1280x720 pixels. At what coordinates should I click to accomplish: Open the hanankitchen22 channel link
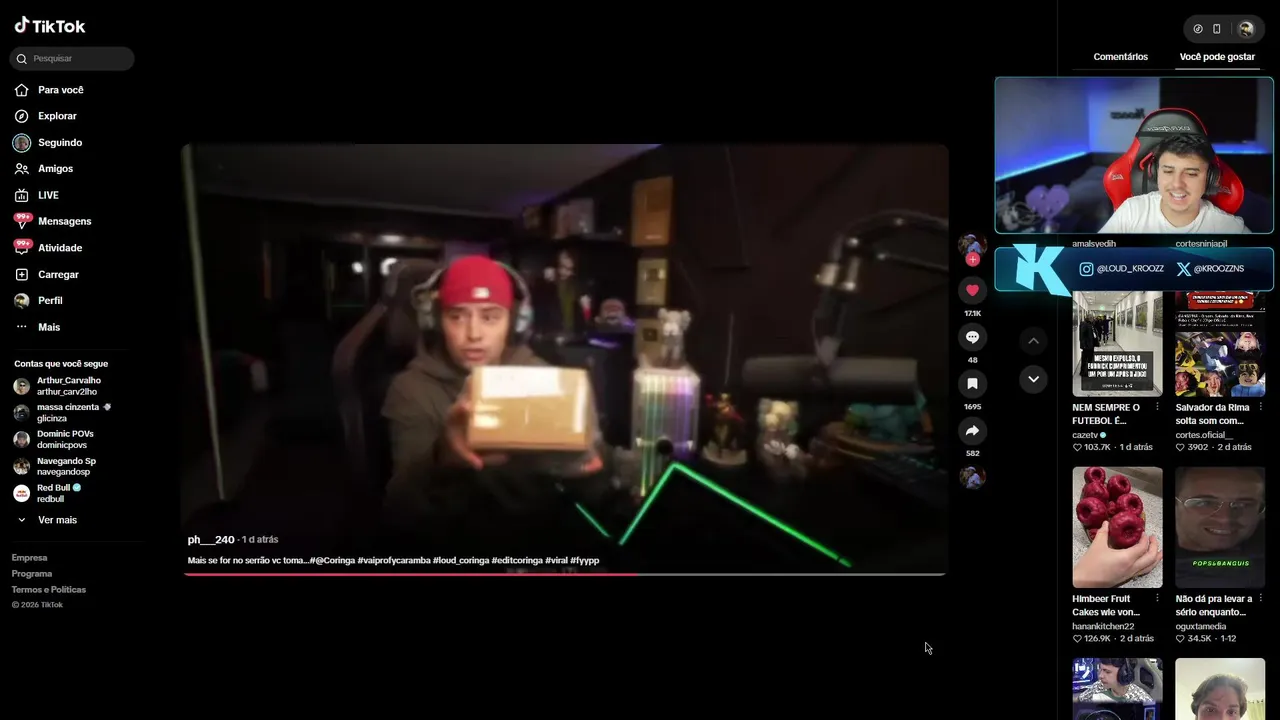coord(1103,627)
